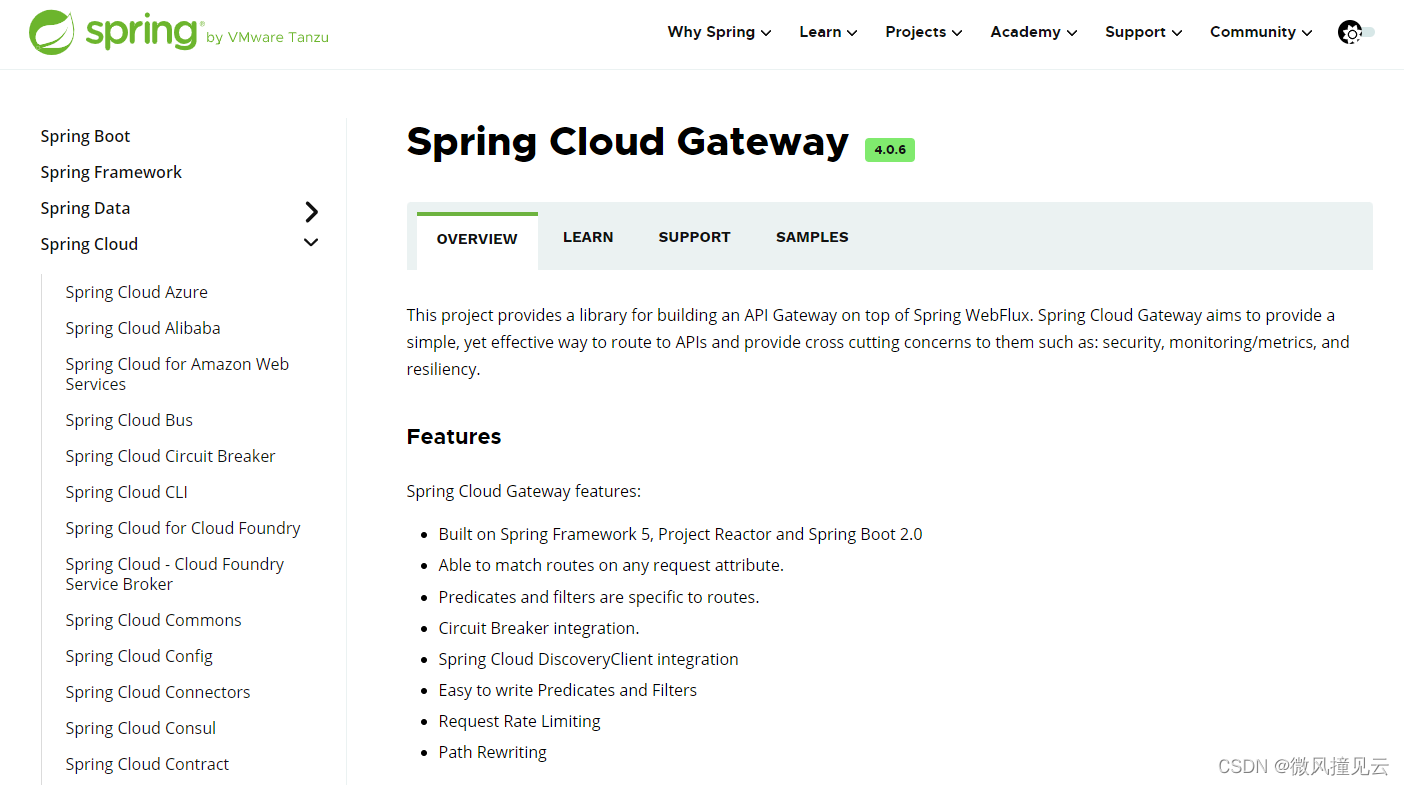Click the 'by VMware Tanzu' logo text
The image size is (1404, 785).
click(x=267, y=38)
